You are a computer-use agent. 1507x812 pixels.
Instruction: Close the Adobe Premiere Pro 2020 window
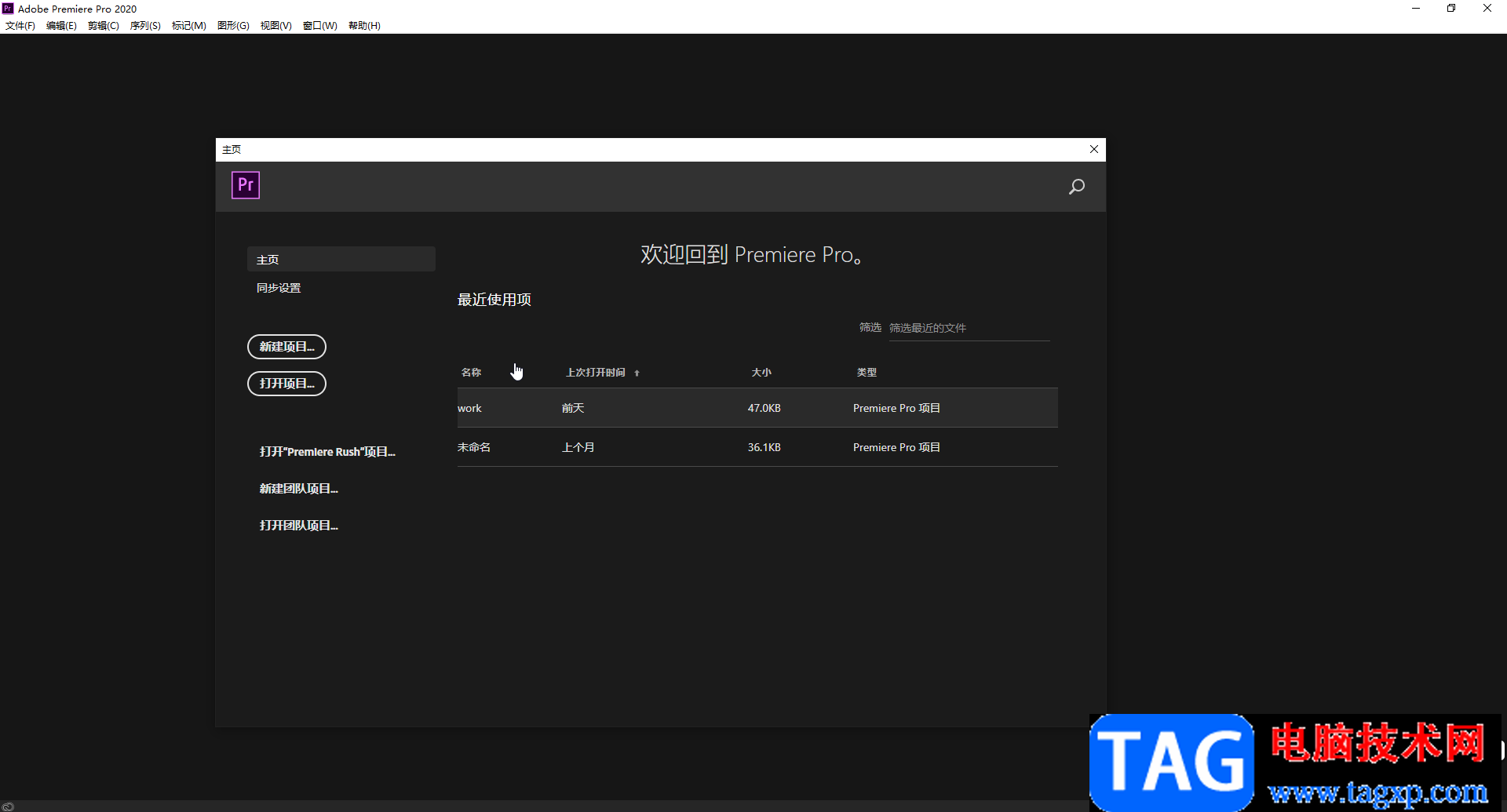(1487, 9)
